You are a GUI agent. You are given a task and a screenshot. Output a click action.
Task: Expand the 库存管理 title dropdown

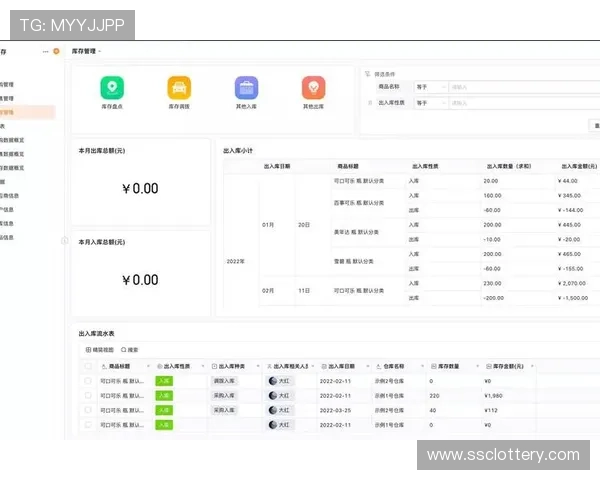pos(100,51)
